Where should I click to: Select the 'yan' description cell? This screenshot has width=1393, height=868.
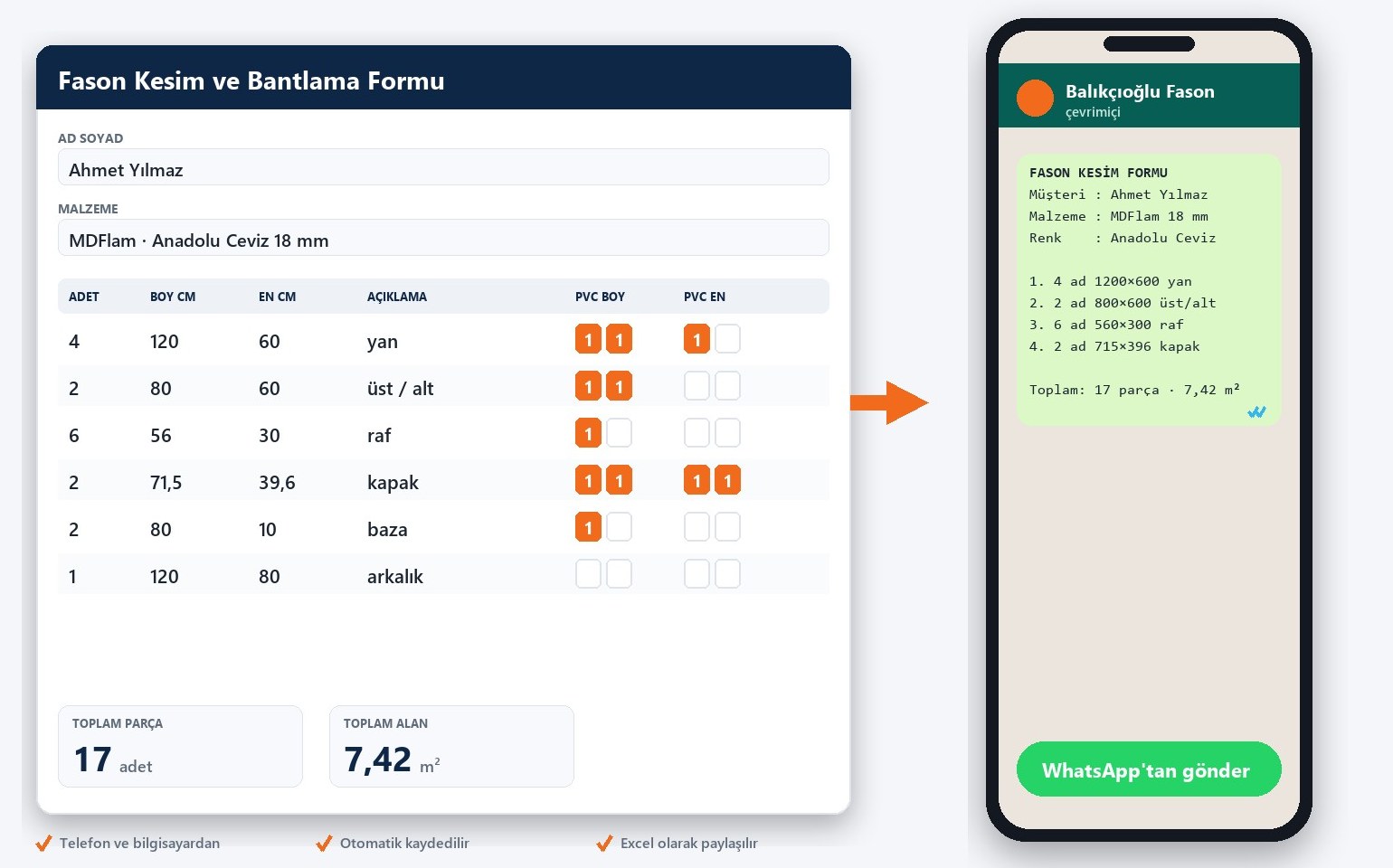(383, 342)
